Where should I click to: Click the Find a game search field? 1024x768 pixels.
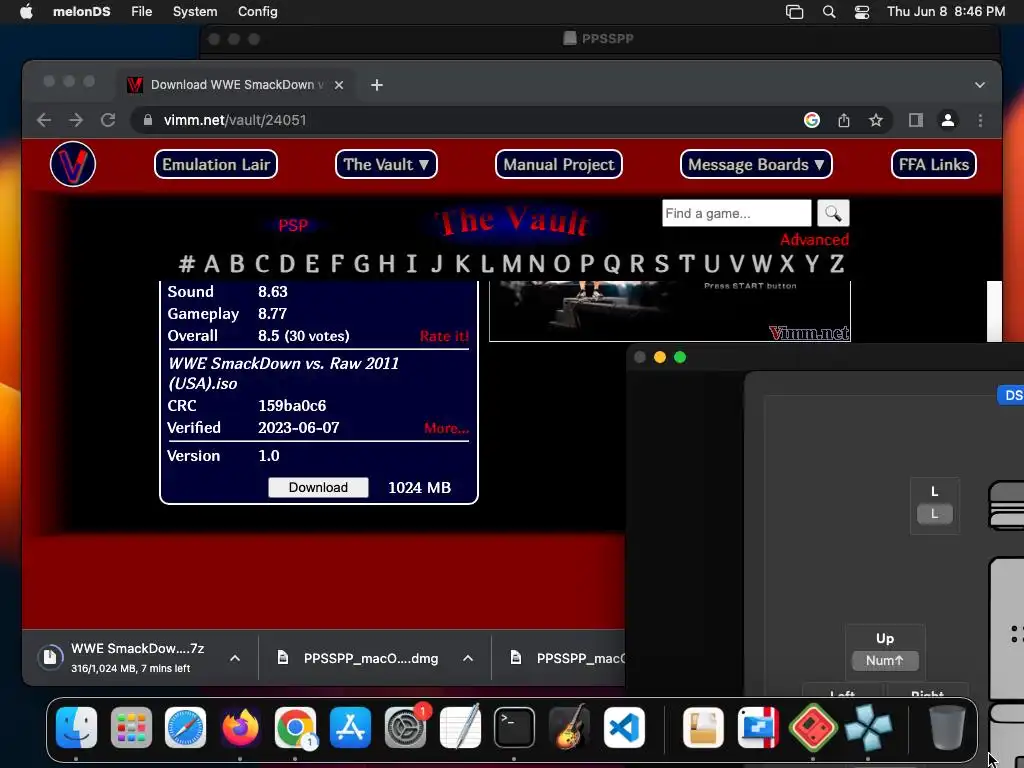tap(736, 214)
